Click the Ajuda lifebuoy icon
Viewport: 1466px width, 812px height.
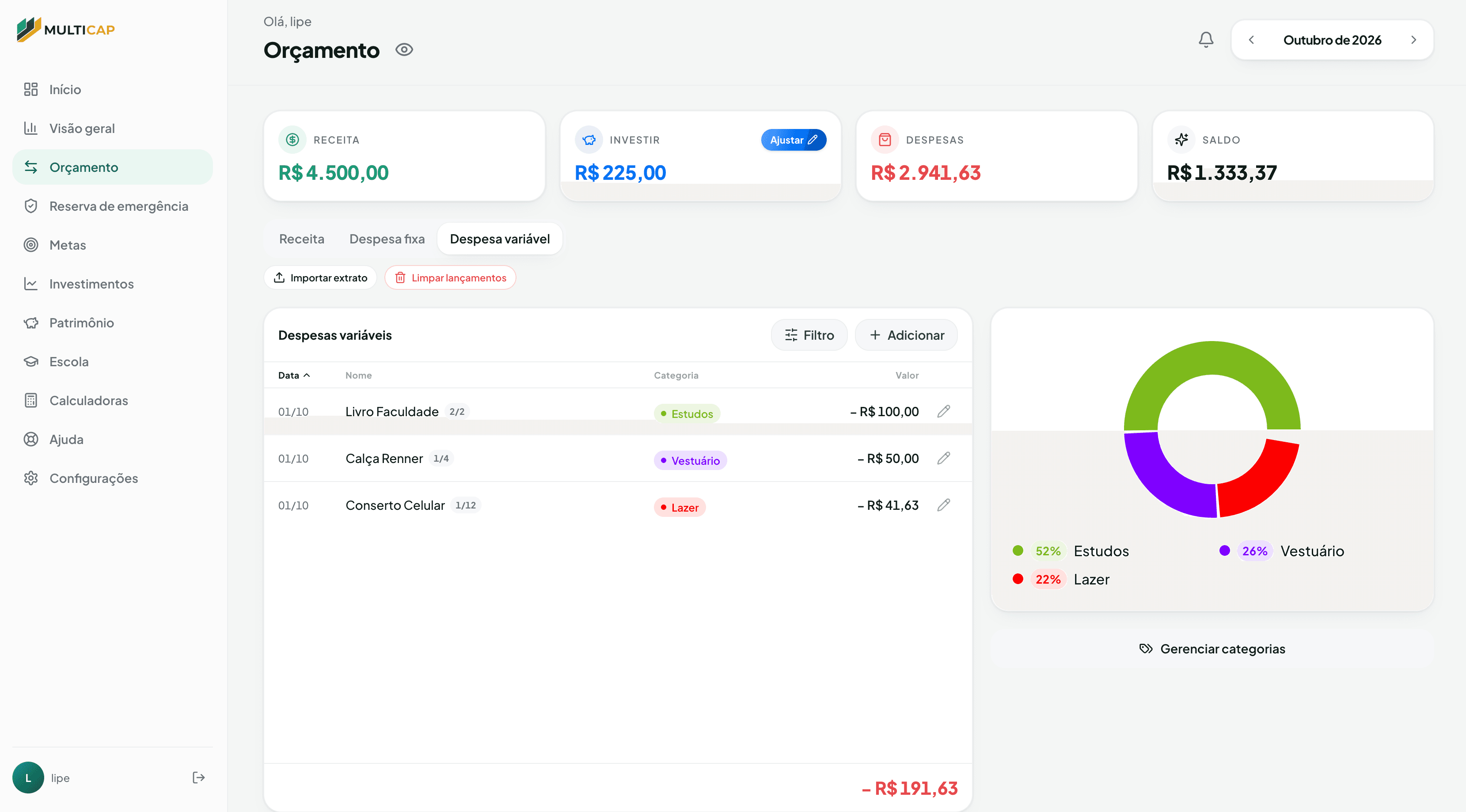coord(31,439)
